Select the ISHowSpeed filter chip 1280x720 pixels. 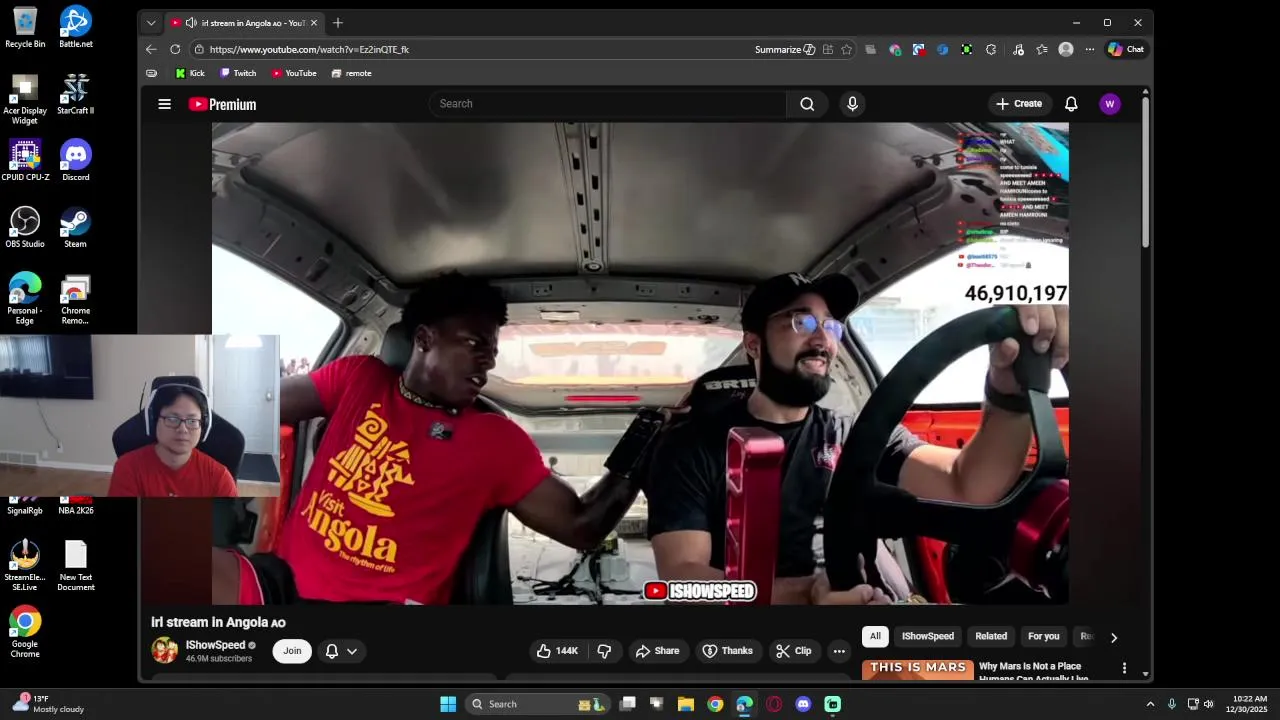pos(928,636)
